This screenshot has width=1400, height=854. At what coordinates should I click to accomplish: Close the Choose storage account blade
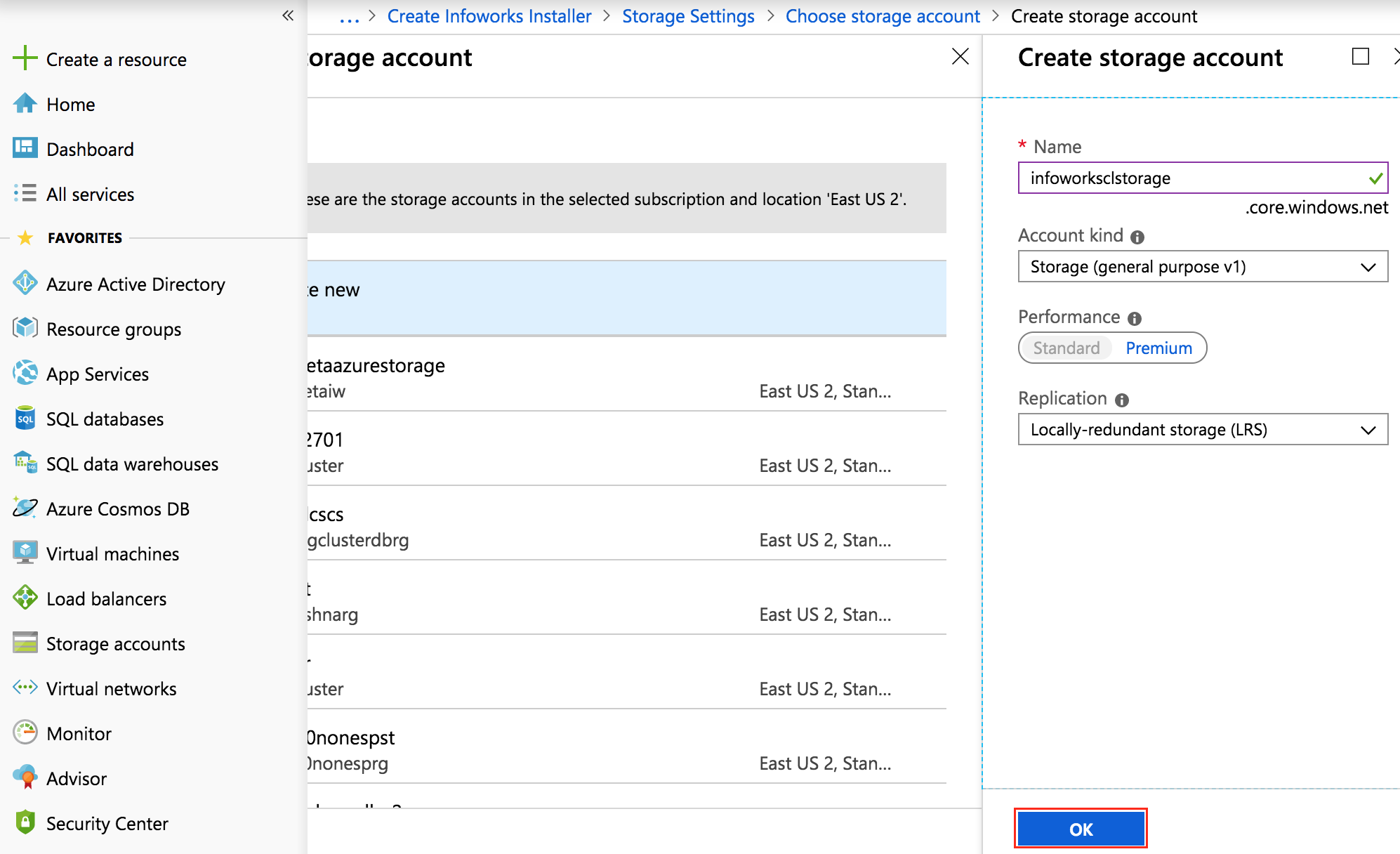click(960, 56)
